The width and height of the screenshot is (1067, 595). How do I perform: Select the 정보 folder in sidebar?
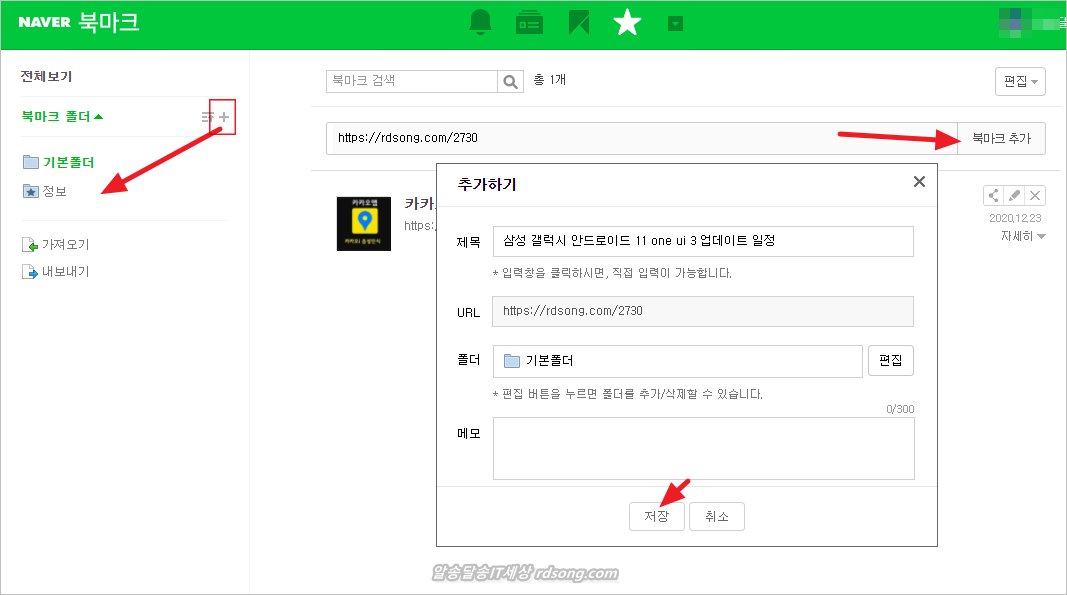click(x=54, y=191)
